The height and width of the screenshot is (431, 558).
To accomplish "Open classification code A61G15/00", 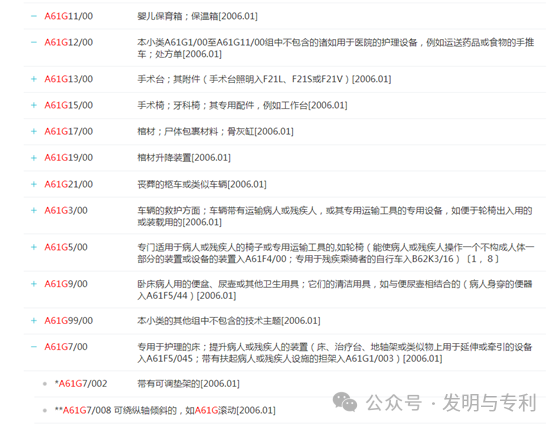I will (x=69, y=105).
